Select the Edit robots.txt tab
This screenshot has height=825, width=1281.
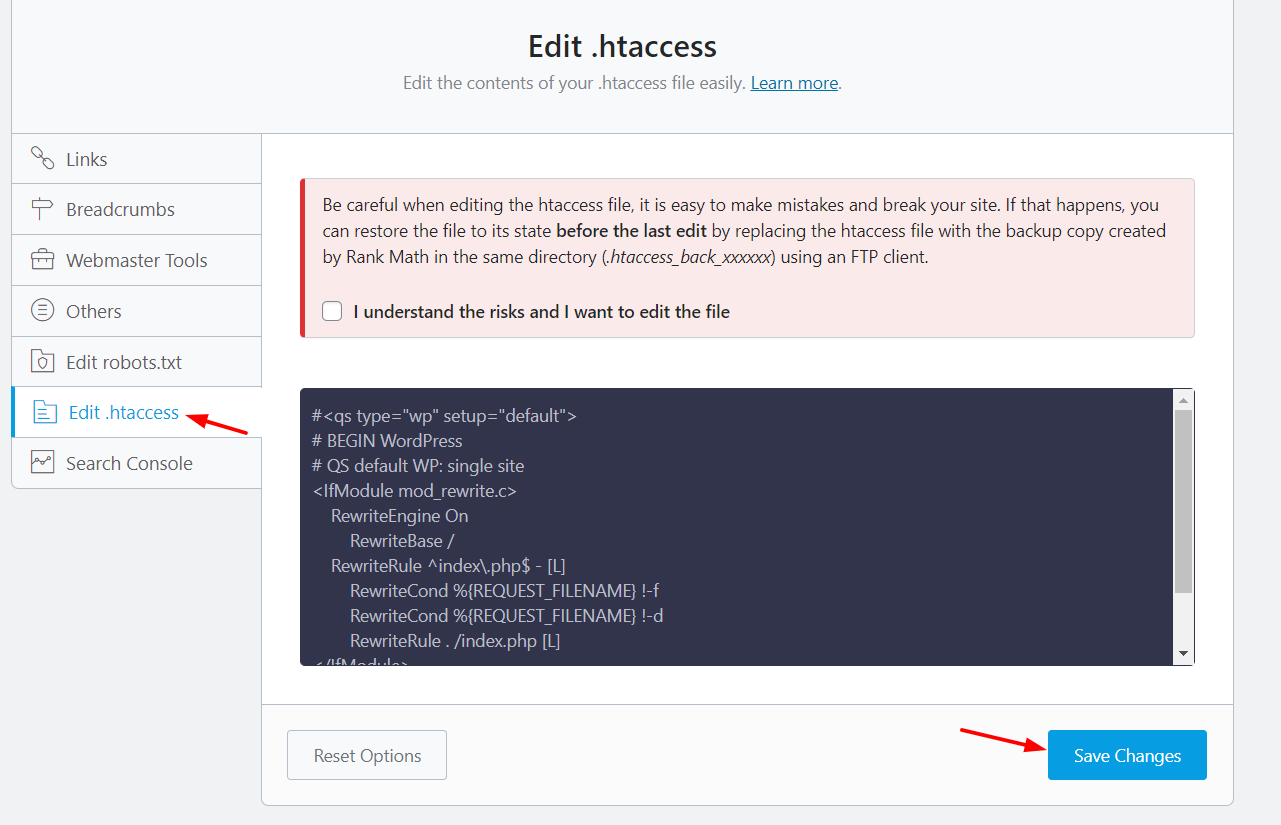[137, 362]
